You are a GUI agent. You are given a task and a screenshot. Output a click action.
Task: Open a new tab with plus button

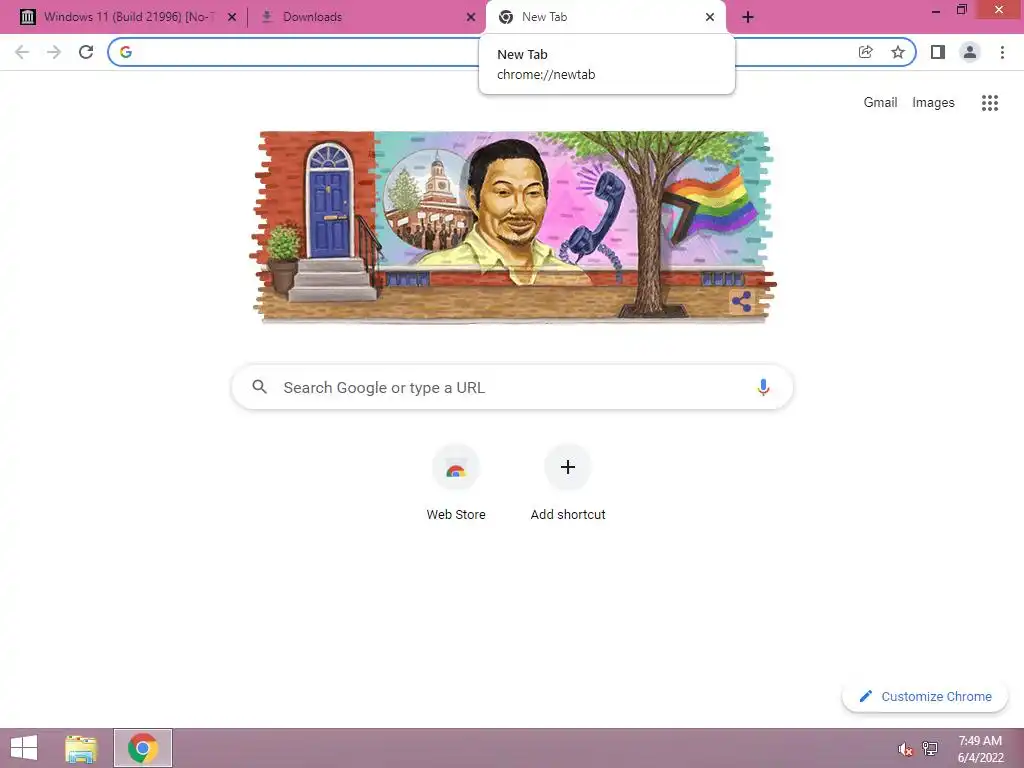pyautogui.click(x=748, y=17)
